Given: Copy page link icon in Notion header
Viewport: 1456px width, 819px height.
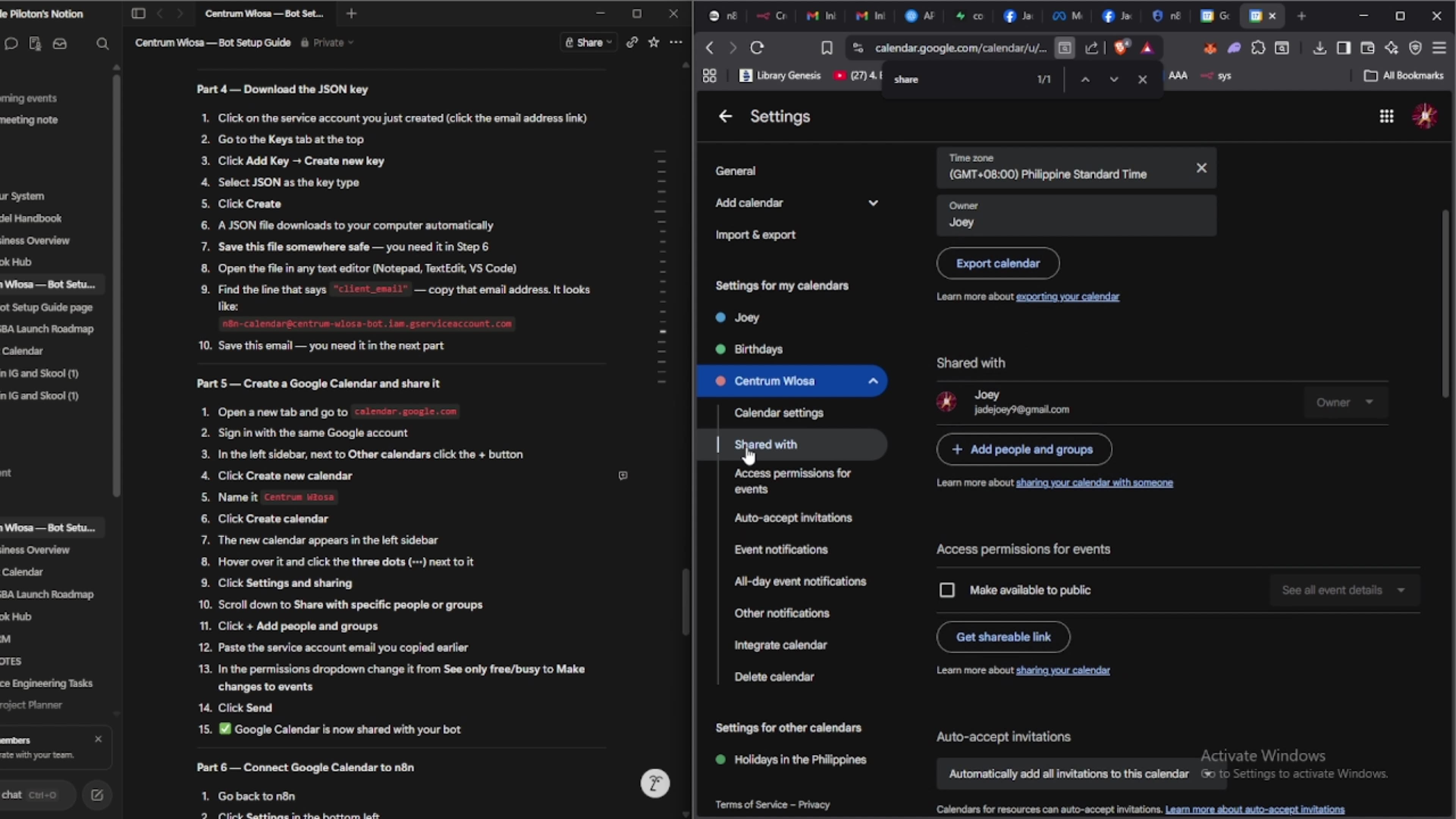Looking at the screenshot, I should (x=632, y=42).
